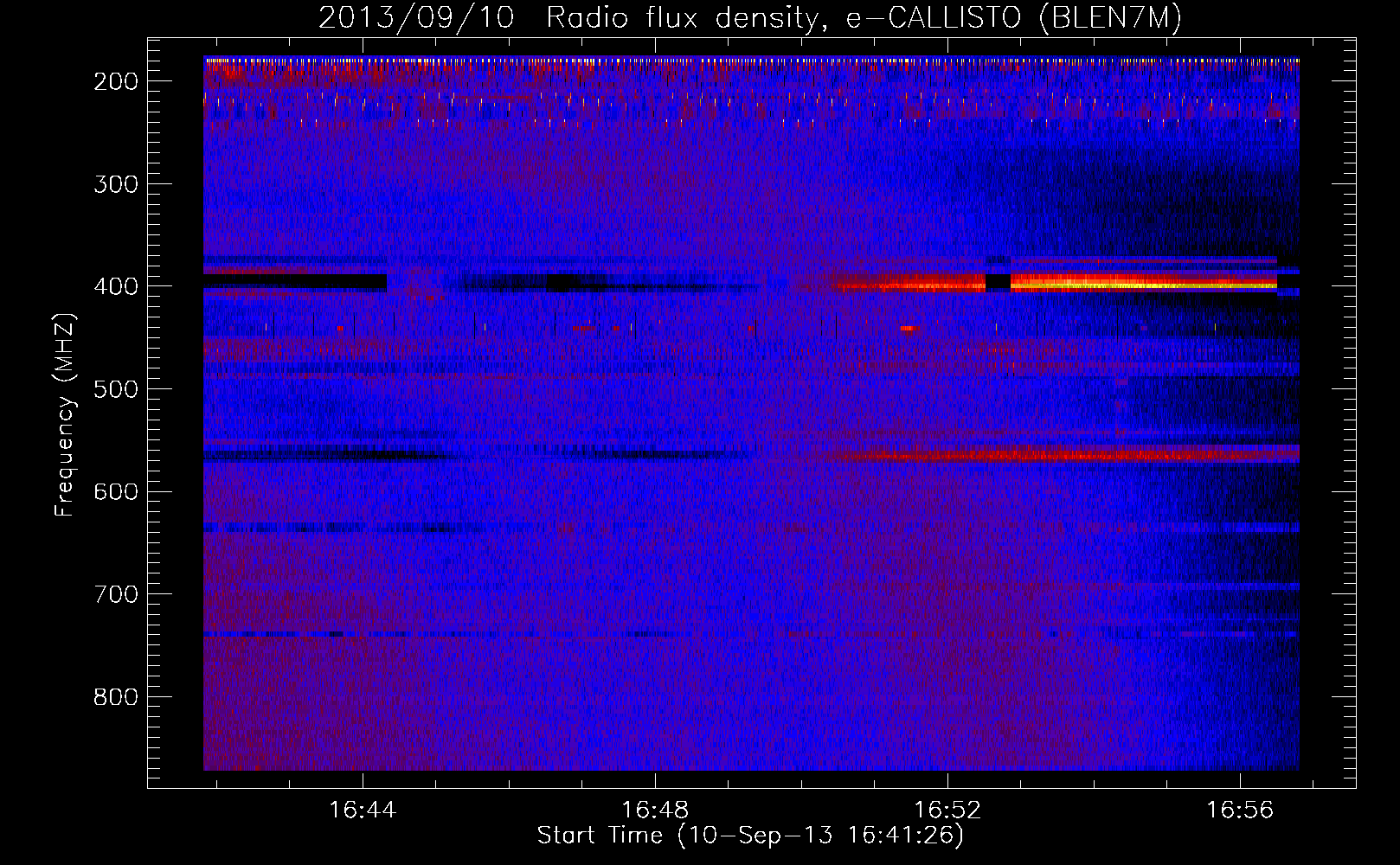Select the 800 MHz tick label
This screenshot has width=1400, height=865.
115,697
